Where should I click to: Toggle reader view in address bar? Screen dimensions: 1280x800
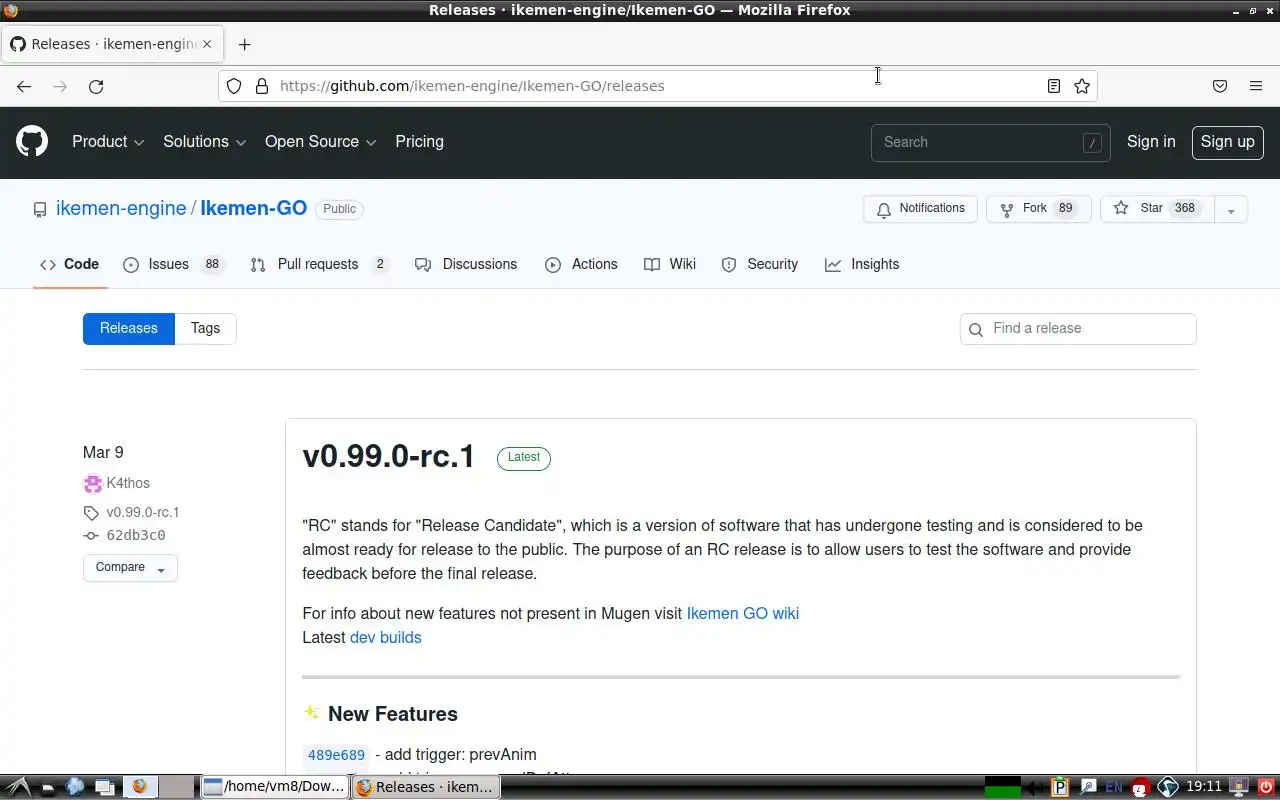1053,86
